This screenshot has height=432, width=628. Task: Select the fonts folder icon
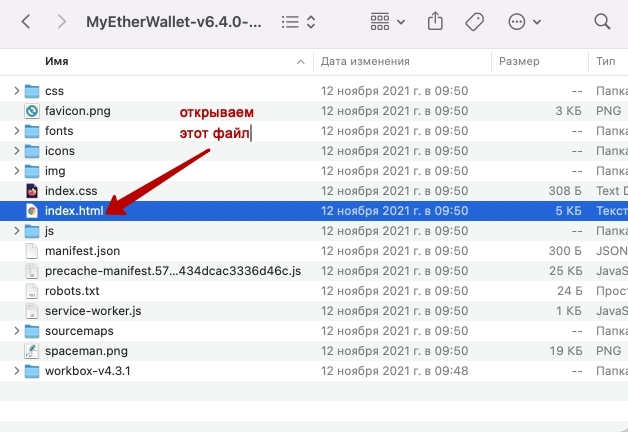click(32, 131)
